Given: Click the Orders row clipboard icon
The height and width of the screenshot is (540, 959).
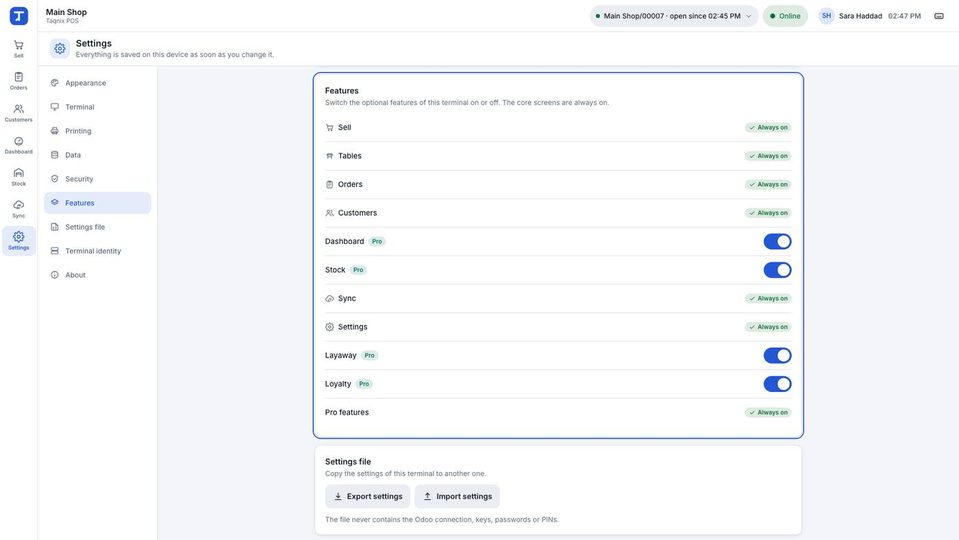Looking at the screenshot, I should click(x=330, y=185).
